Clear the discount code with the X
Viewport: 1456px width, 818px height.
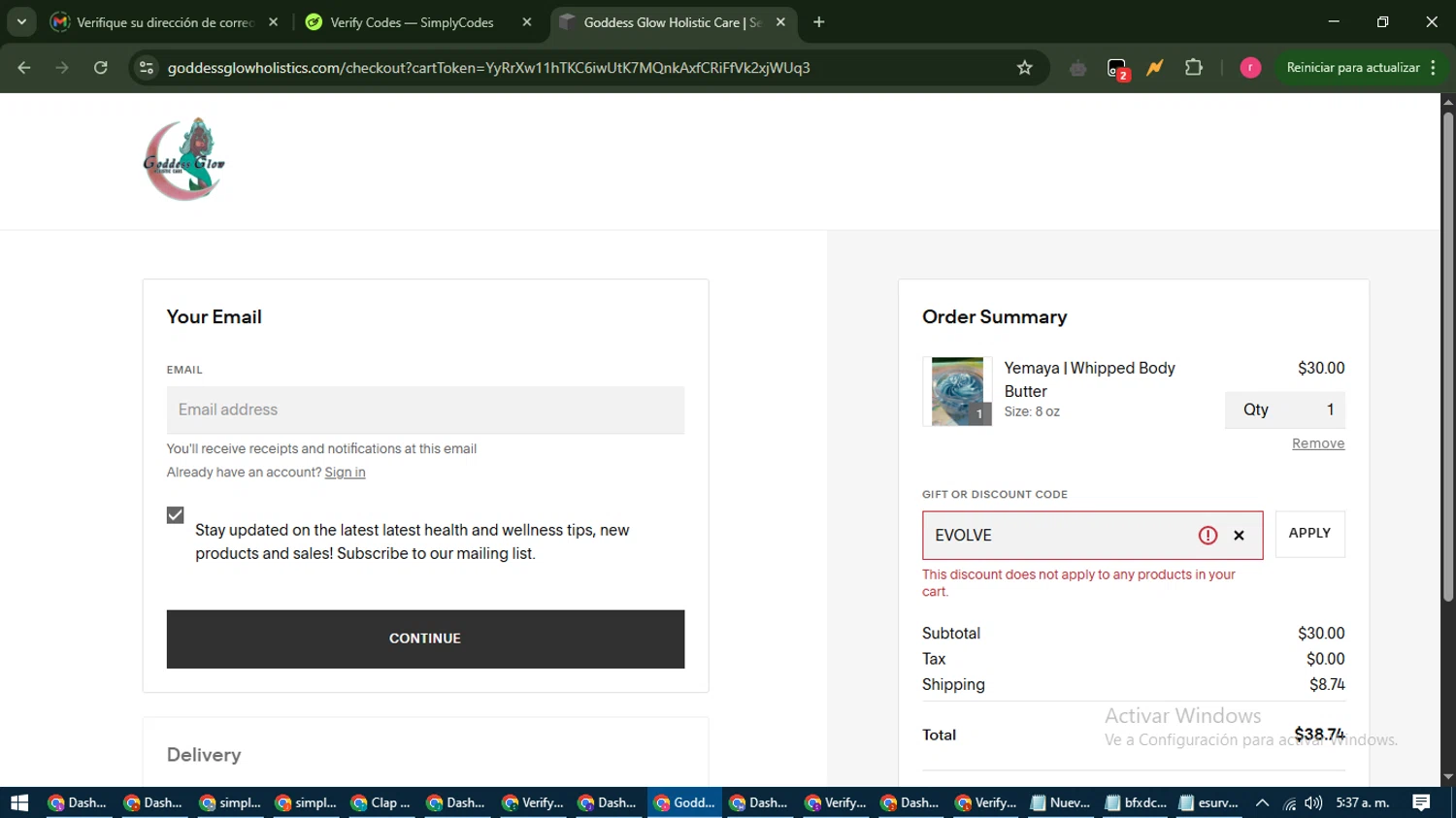tap(1239, 536)
